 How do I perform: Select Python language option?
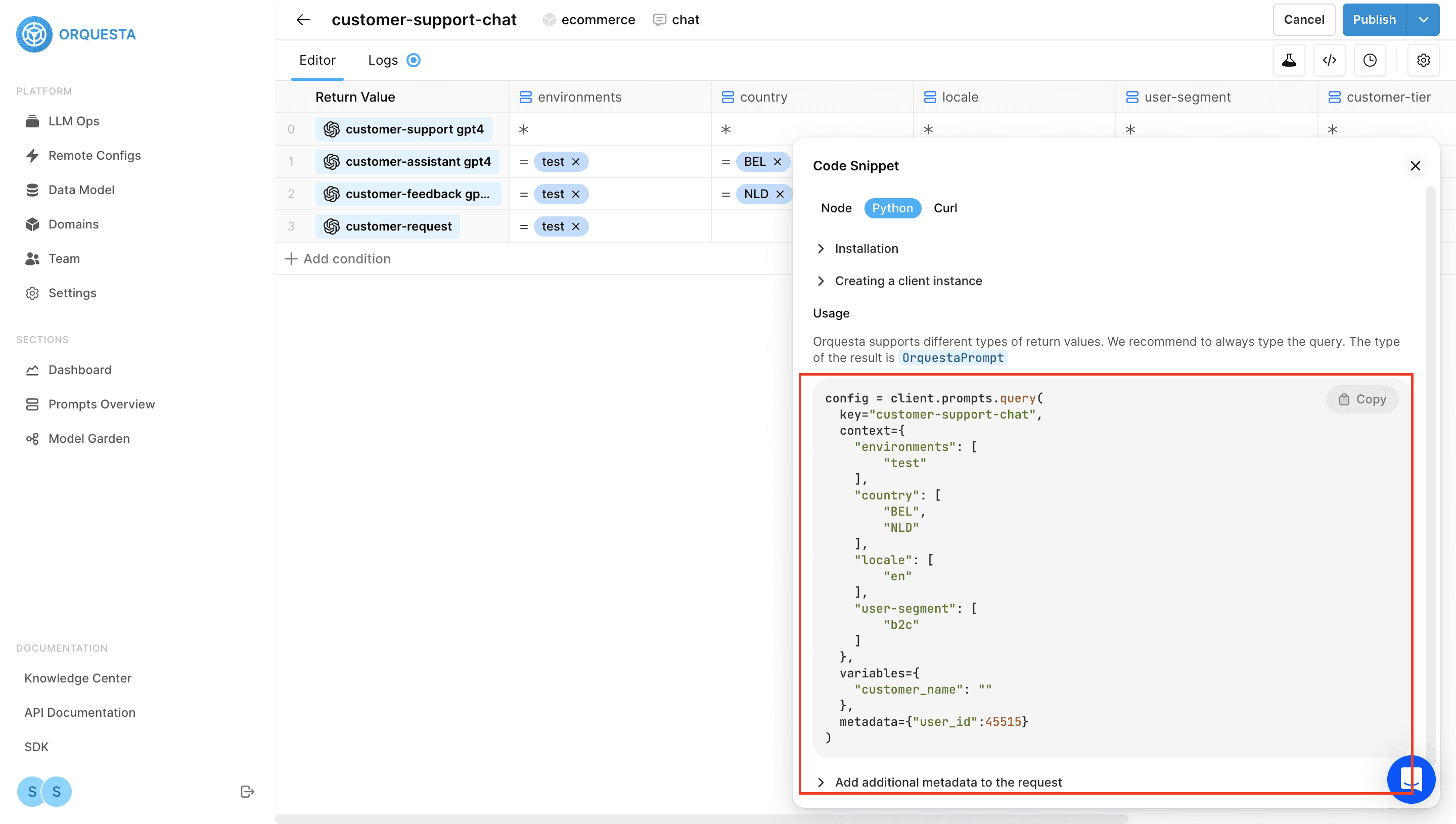click(x=892, y=208)
